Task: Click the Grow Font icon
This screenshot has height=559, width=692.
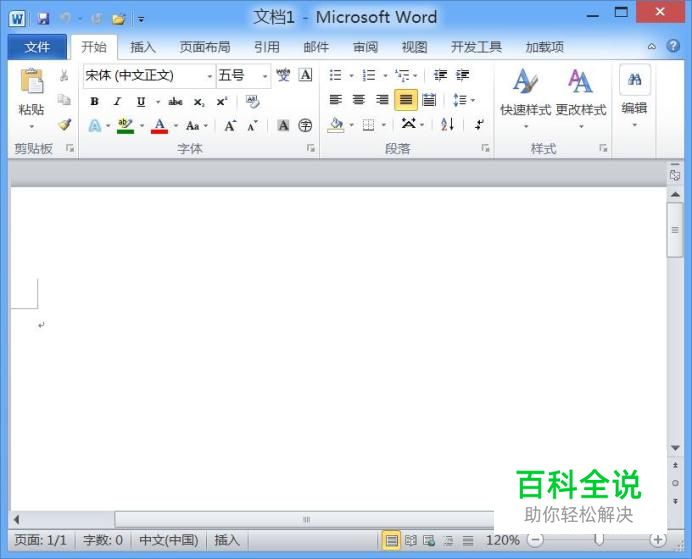Action: click(230, 126)
